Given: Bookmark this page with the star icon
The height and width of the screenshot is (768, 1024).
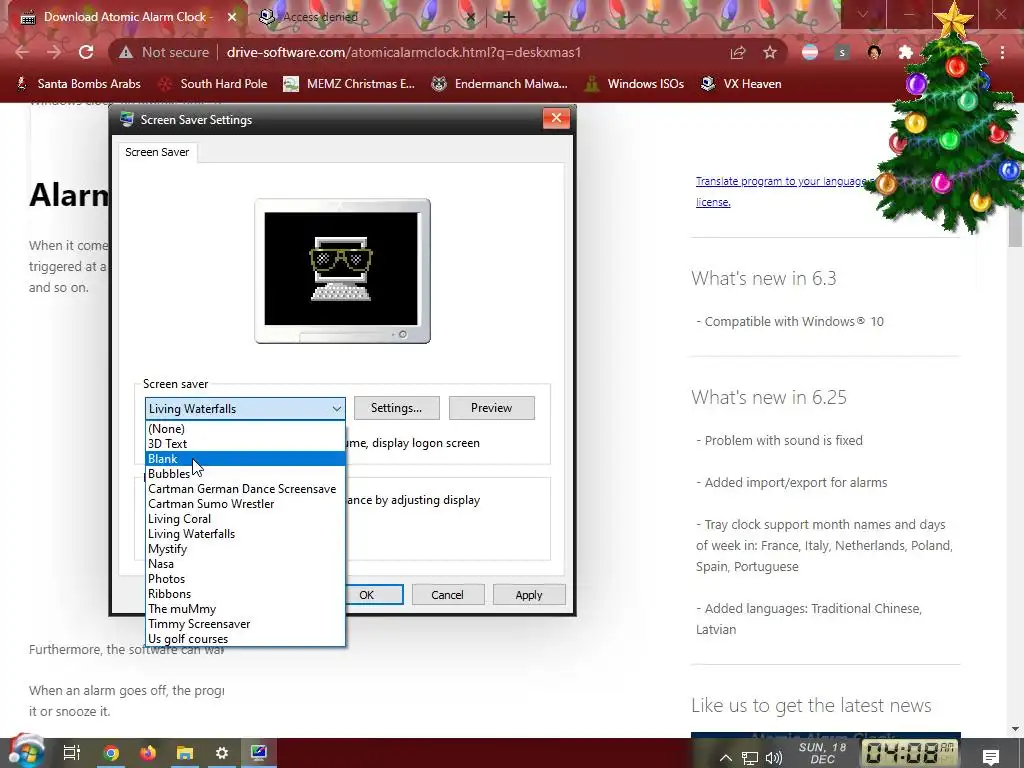Looking at the screenshot, I should point(770,52).
